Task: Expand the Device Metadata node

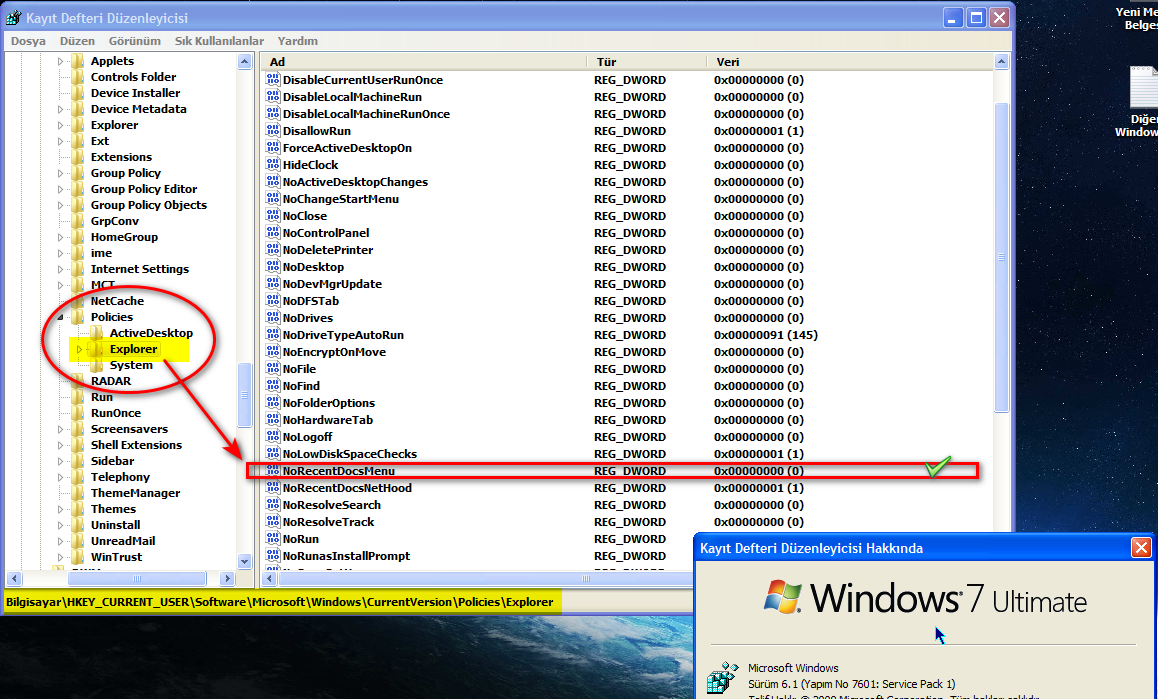Action: (61, 109)
